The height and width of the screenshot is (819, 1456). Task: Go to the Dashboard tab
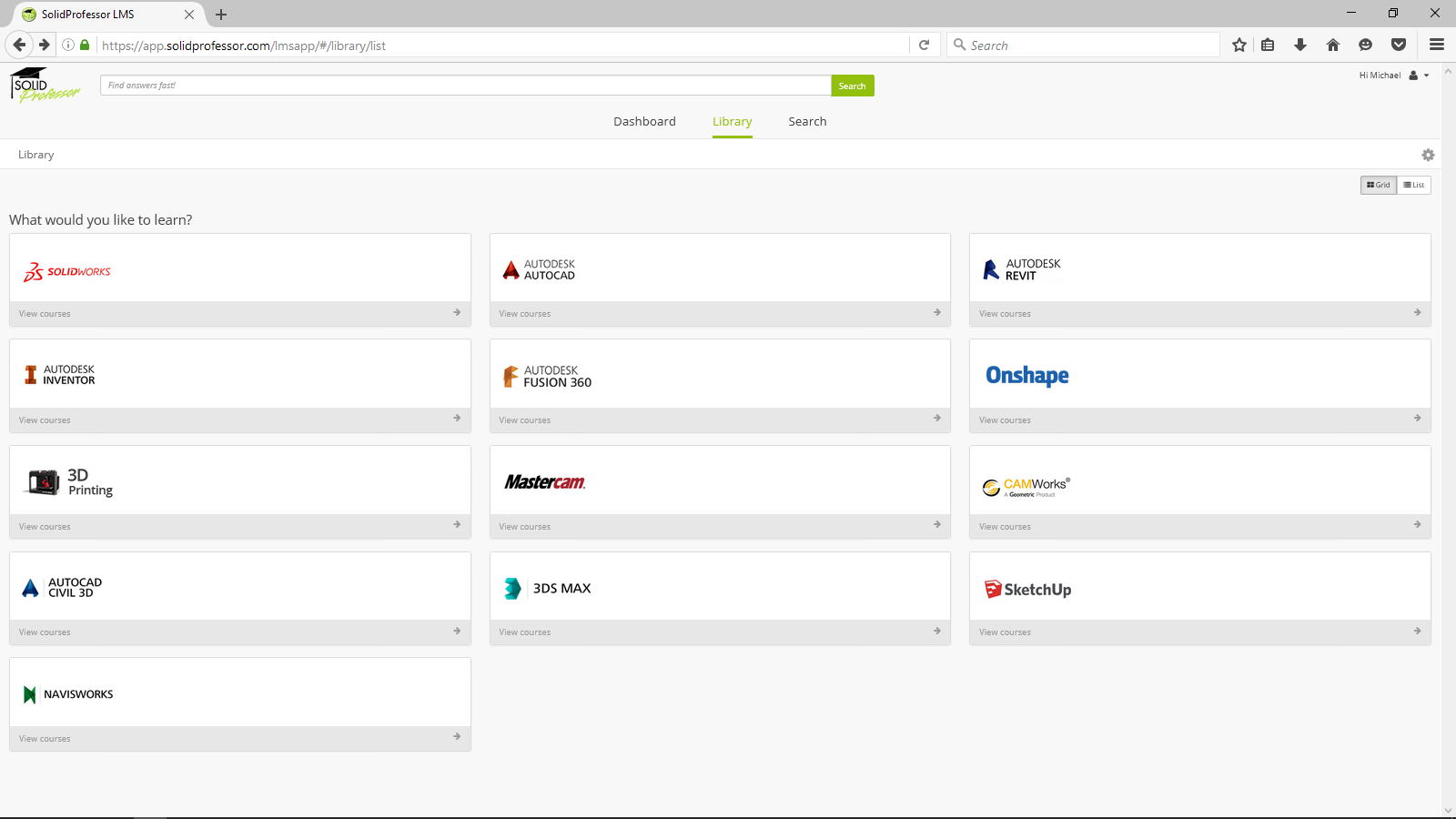tap(644, 121)
